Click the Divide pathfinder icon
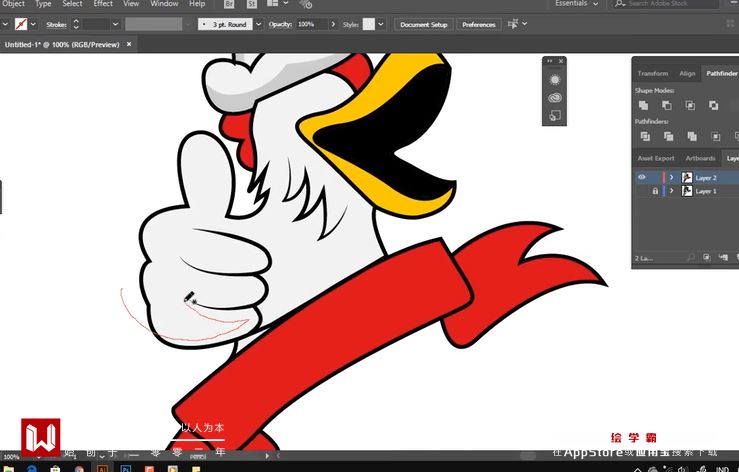 pyautogui.click(x=645, y=136)
